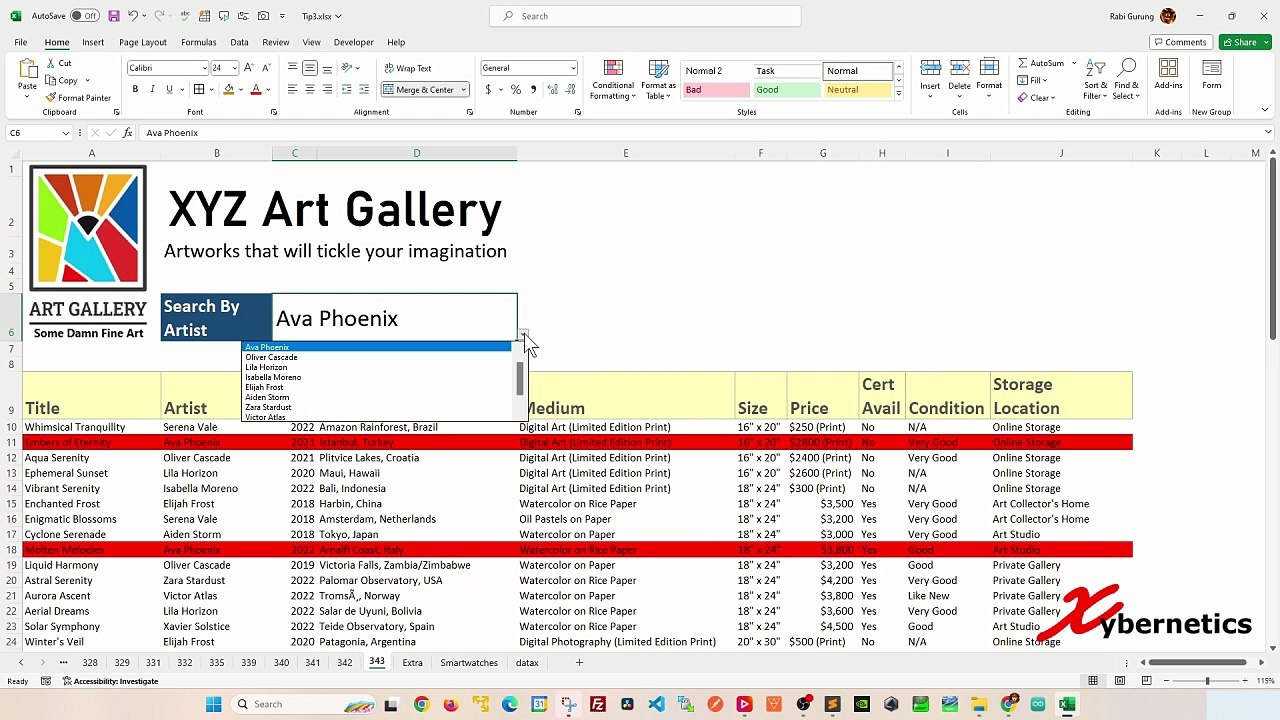Image resolution: width=1280 pixels, height=720 pixels.
Task: Apply the red font color A
Action: (x=256, y=89)
